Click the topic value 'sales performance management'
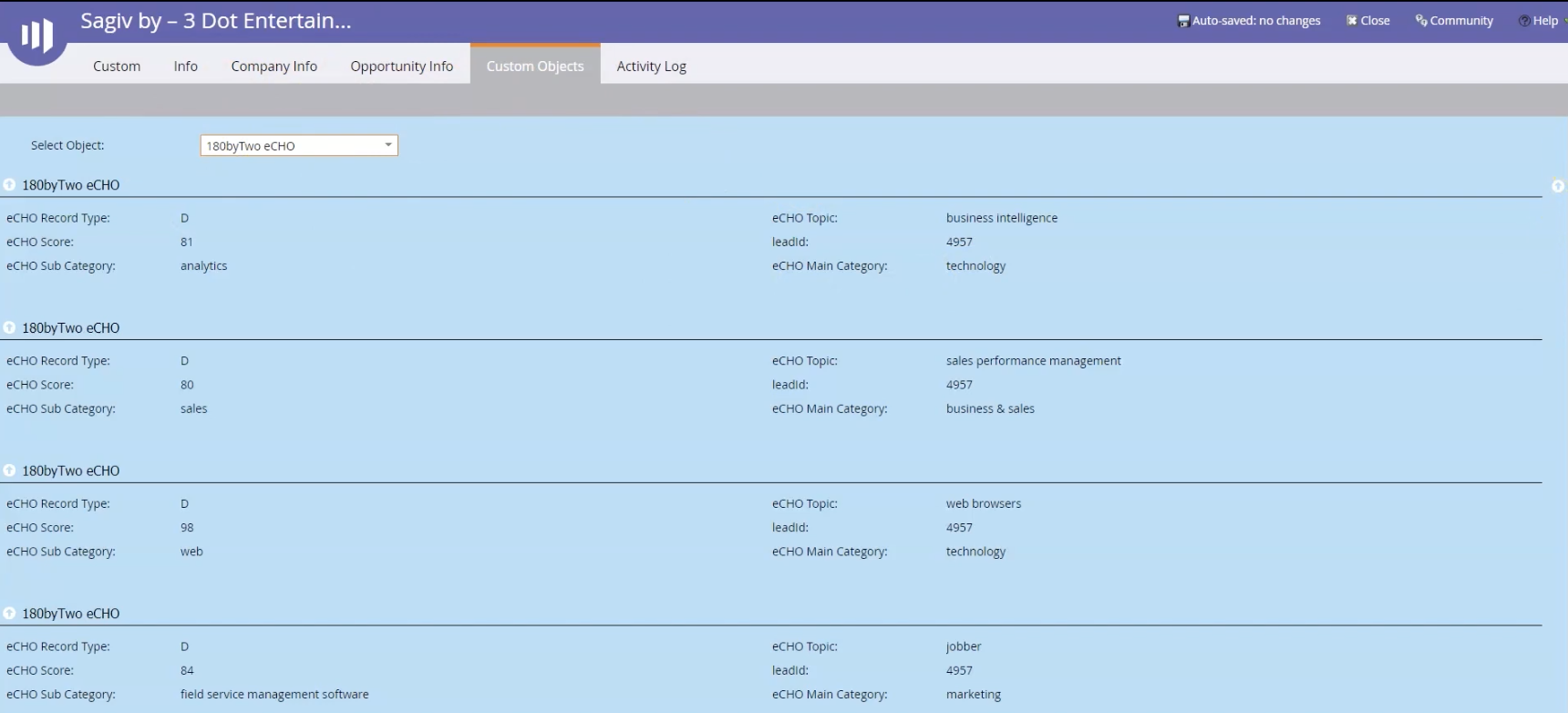The width and height of the screenshot is (1568, 713). (1034, 361)
